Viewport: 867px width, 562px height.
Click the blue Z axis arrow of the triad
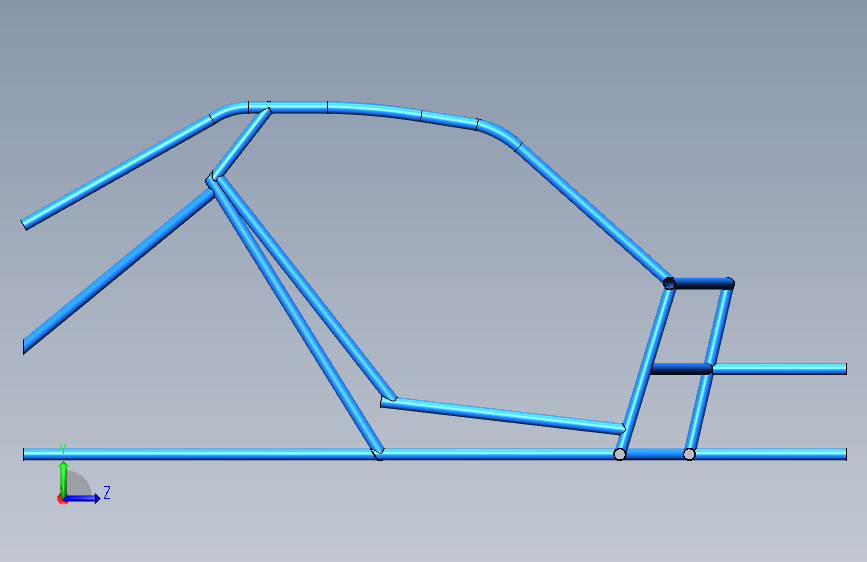click(x=83, y=498)
